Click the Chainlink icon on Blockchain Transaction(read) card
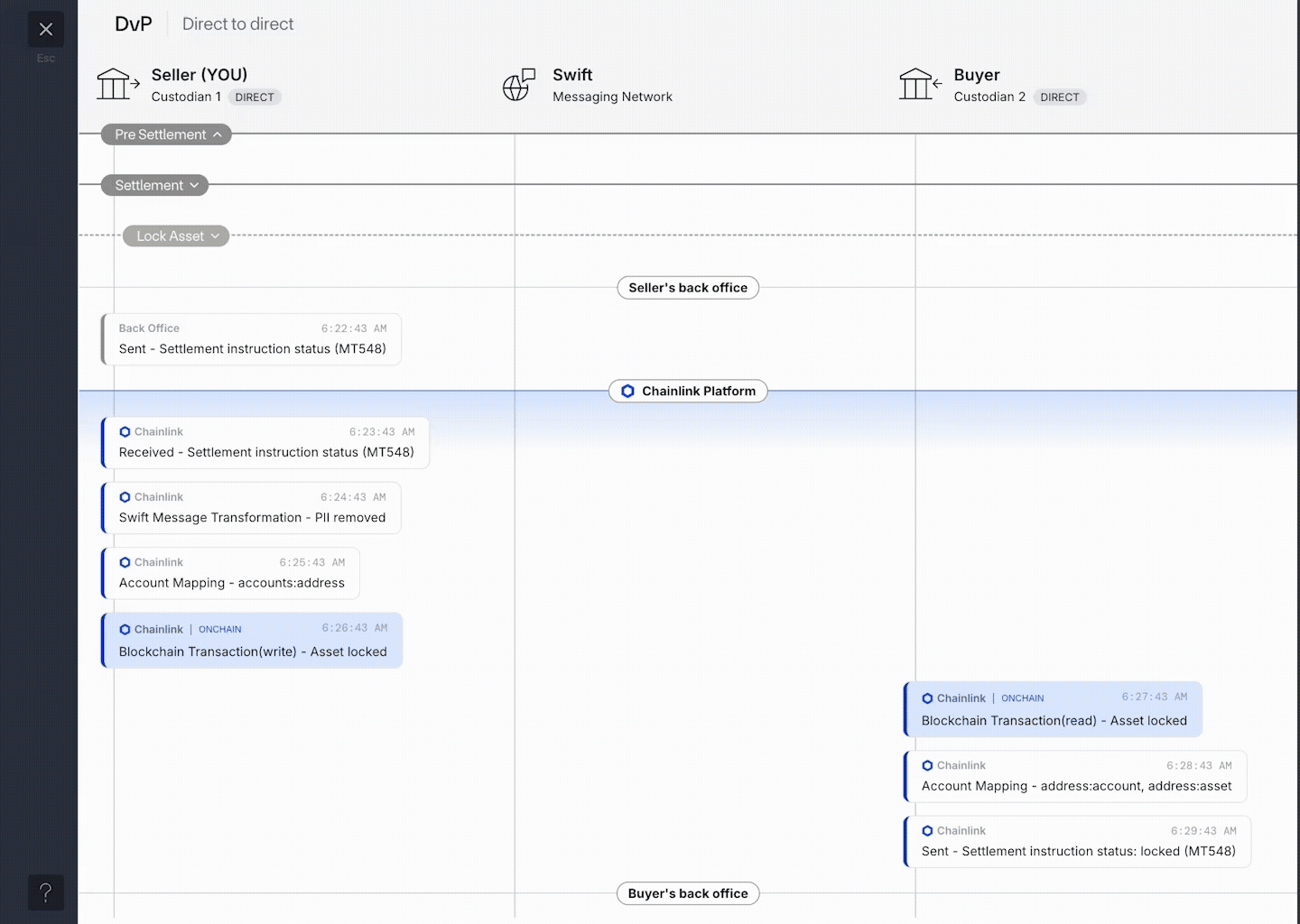This screenshot has height=924, width=1300. (927, 698)
